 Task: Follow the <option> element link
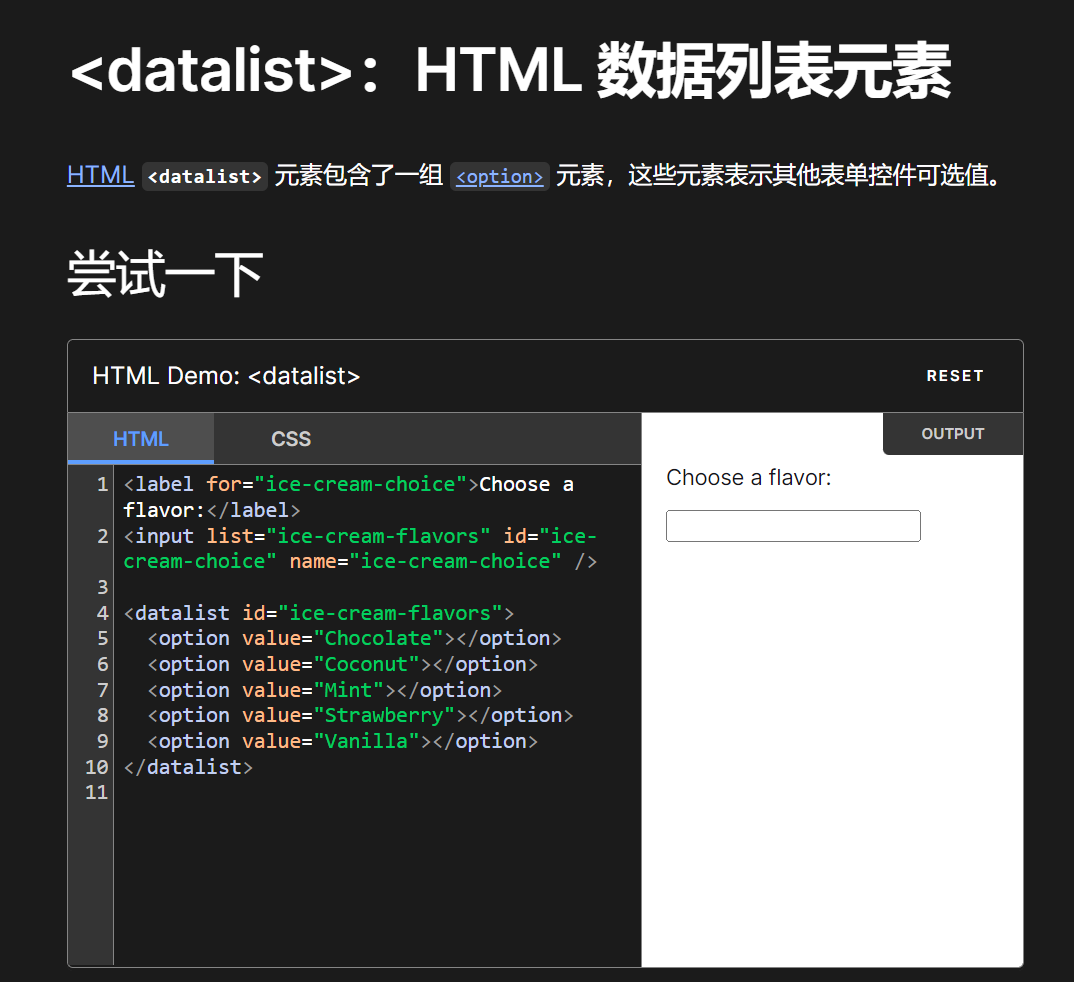[x=499, y=177]
